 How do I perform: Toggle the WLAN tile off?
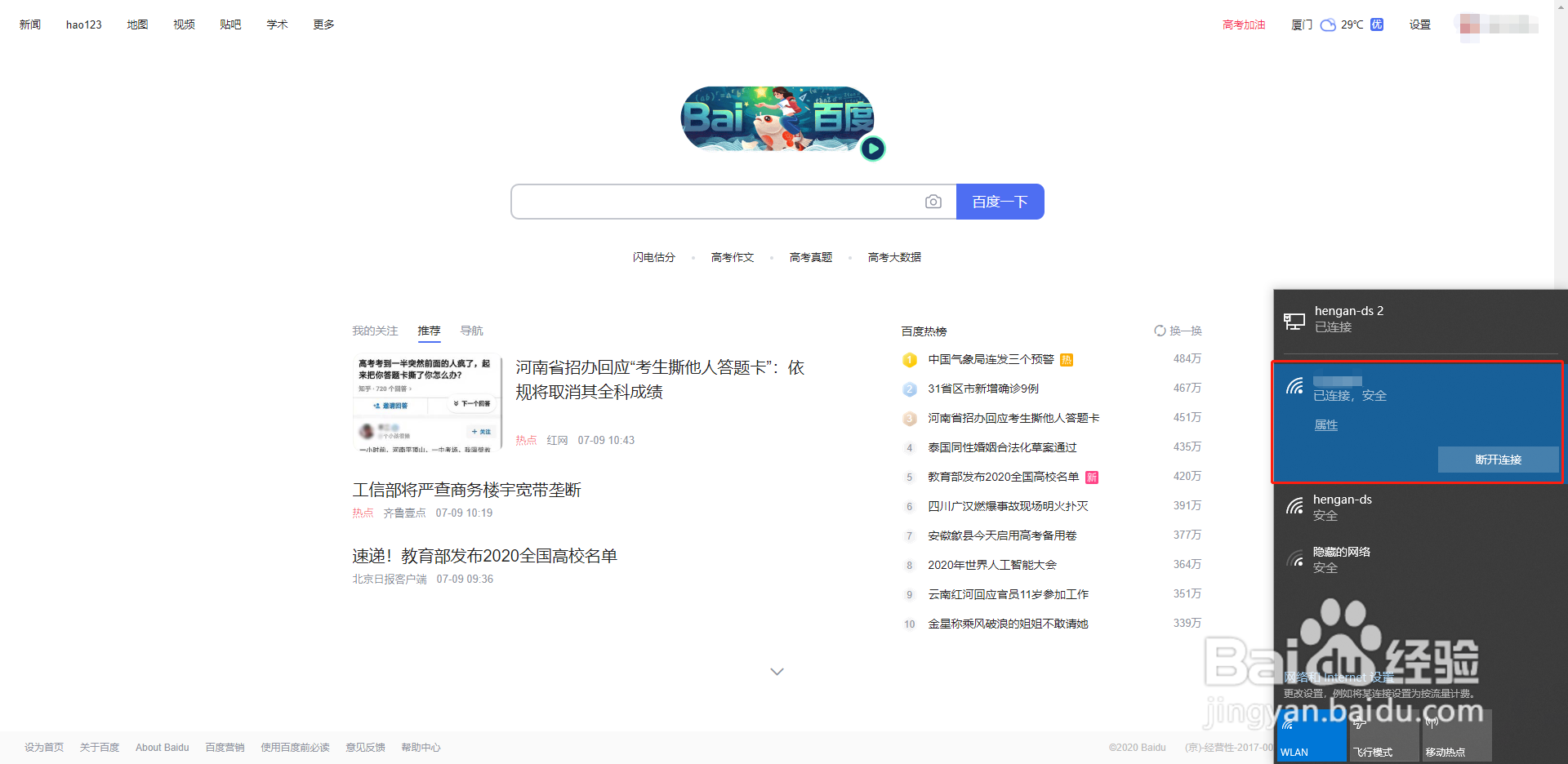click(1311, 735)
